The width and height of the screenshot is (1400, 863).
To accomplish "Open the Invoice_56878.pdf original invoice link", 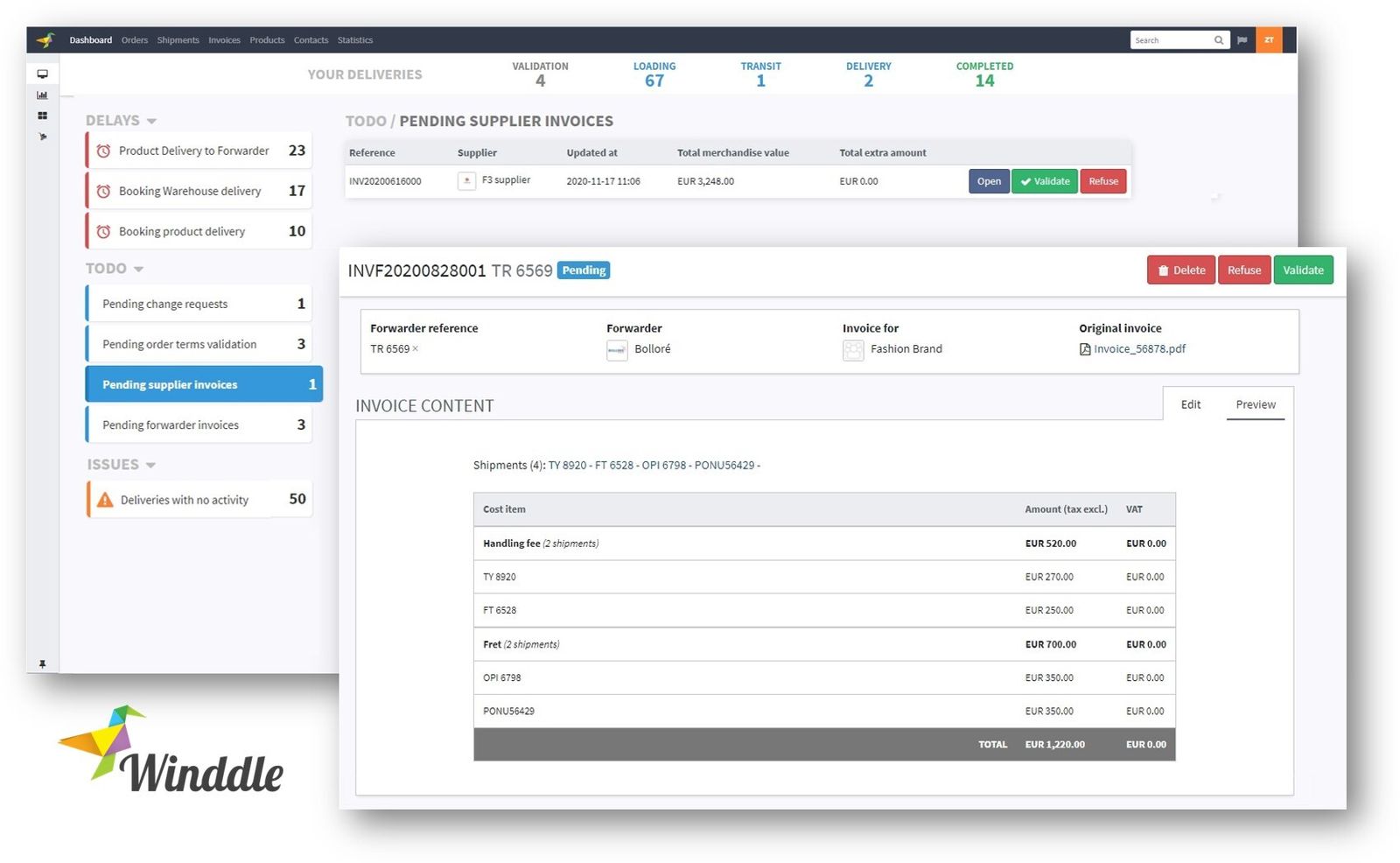I will [1139, 348].
